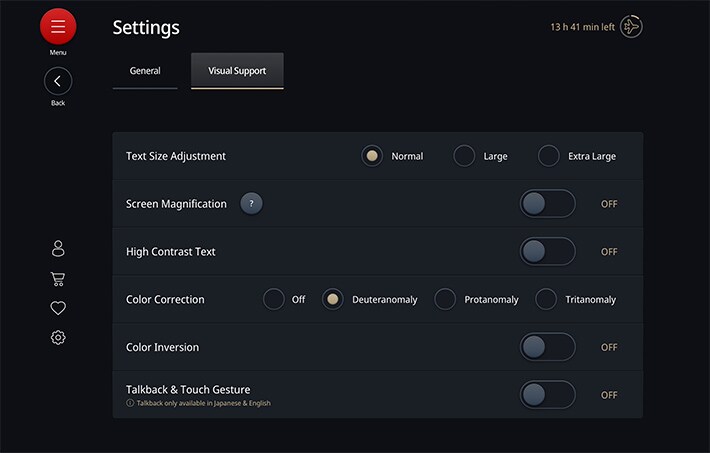Select Large text size

point(464,156)
